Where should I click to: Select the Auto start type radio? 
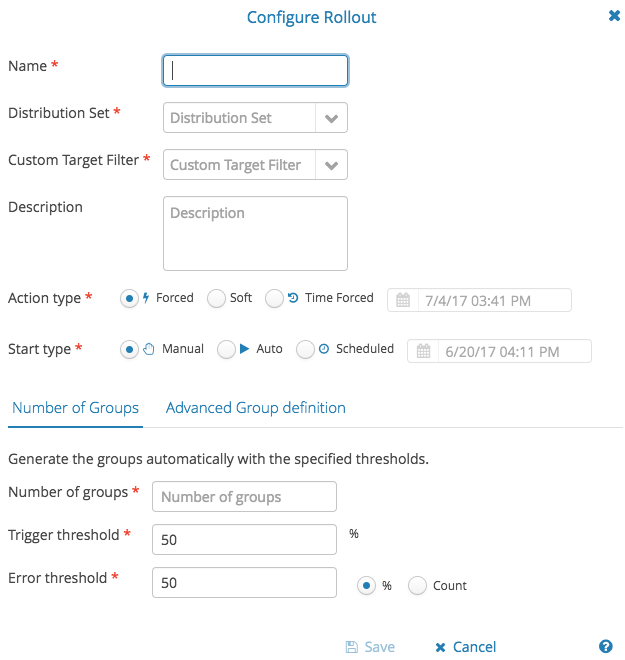point(226,350)
